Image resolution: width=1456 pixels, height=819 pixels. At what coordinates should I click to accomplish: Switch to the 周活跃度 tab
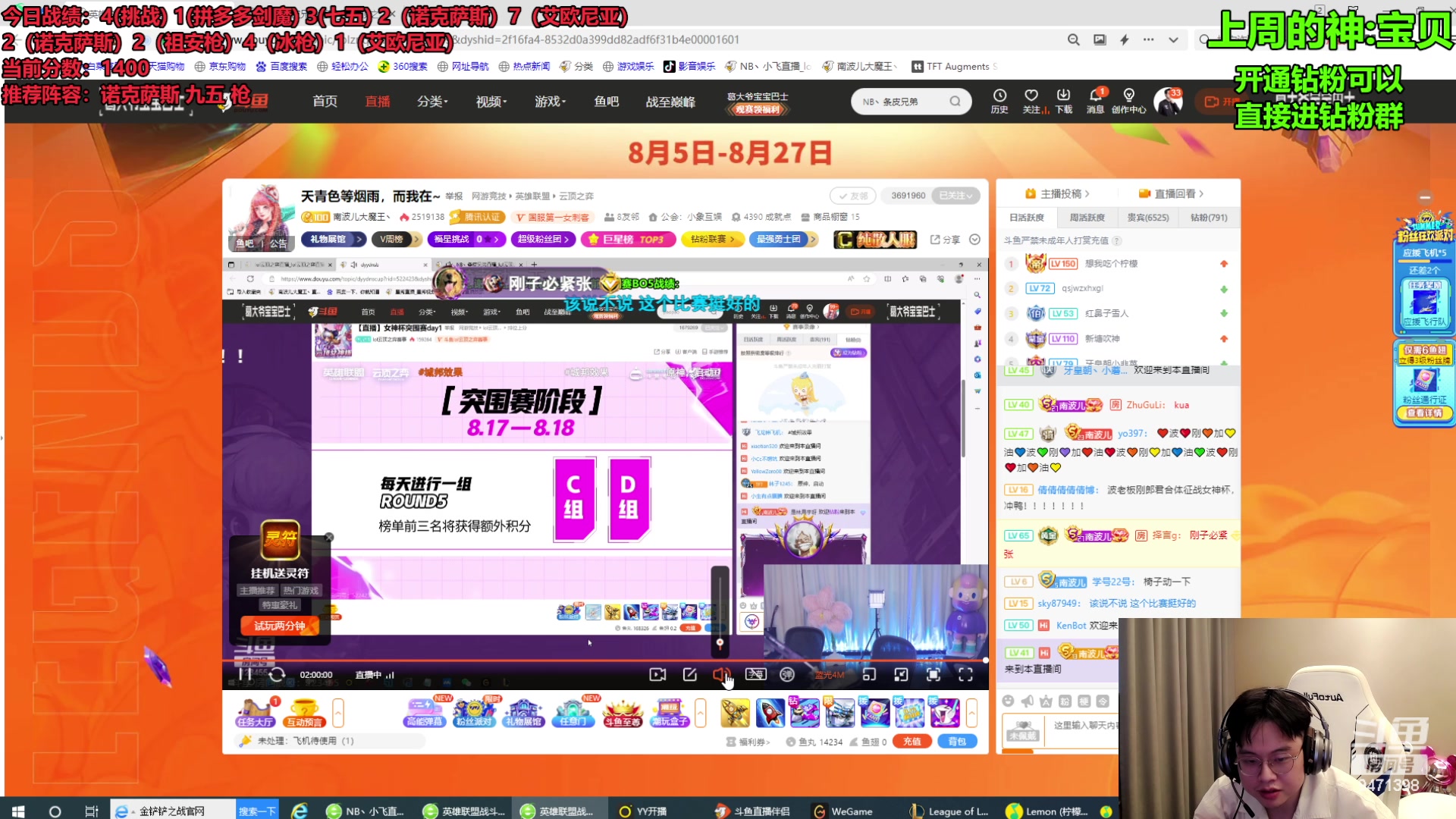(x=1087, y=218)
